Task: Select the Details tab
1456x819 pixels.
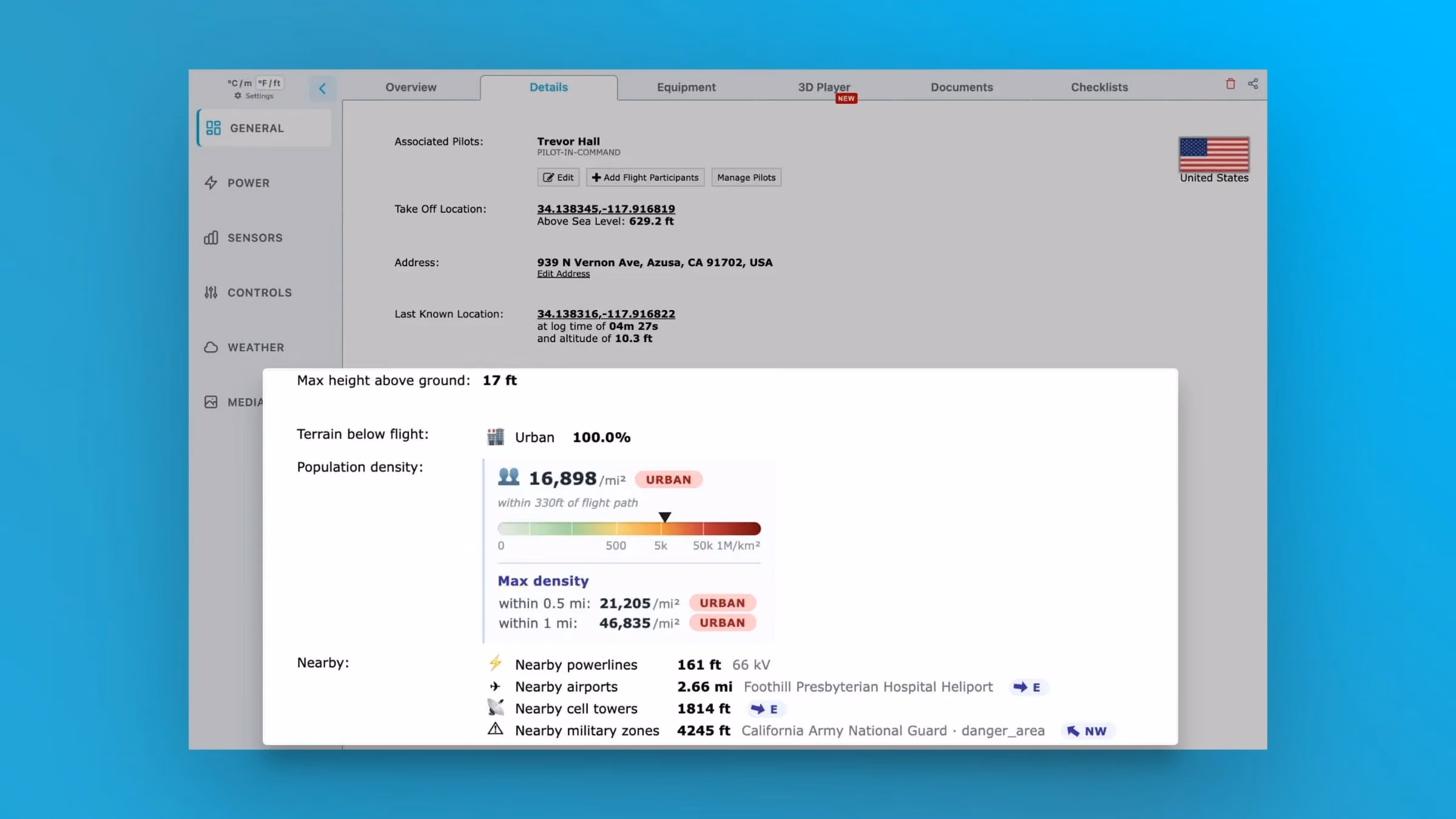Action: pos(548,87)
